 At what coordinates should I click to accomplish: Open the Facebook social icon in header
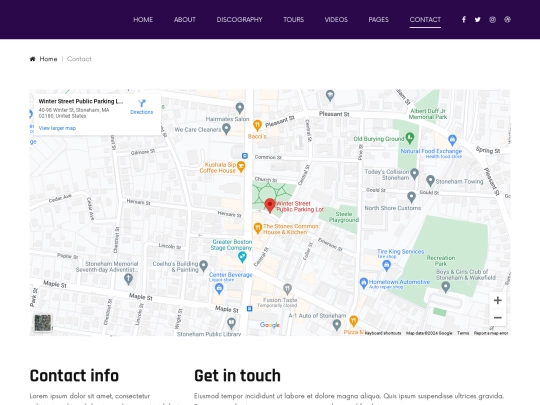464,20
